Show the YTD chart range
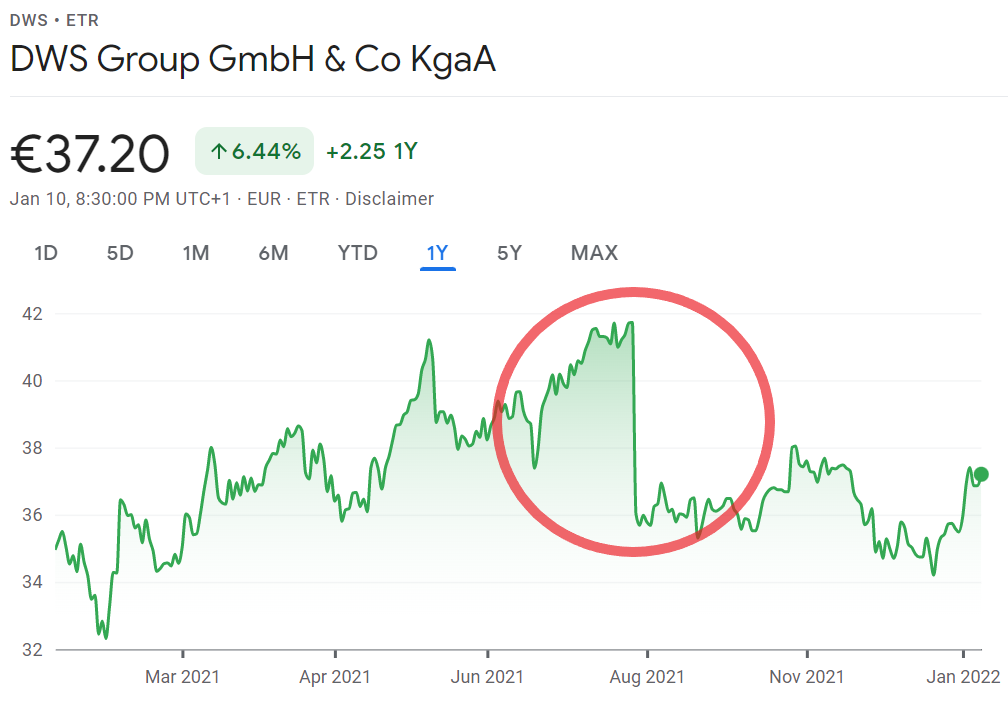This screenshot has height=709, width=1008. pyautogui.click(x=357, y=253)
